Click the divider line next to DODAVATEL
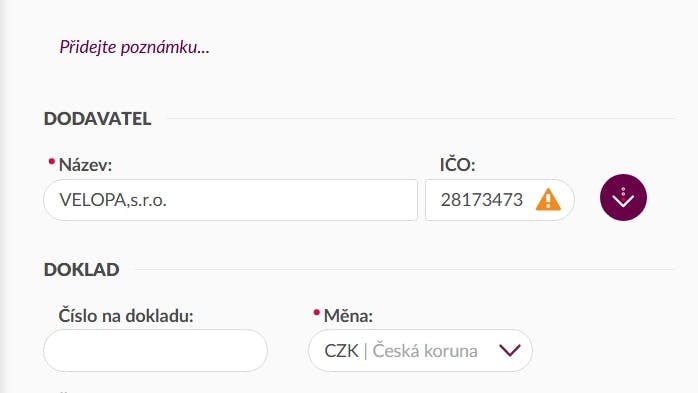This screenshot has width=698, height=393. (421, 118)
